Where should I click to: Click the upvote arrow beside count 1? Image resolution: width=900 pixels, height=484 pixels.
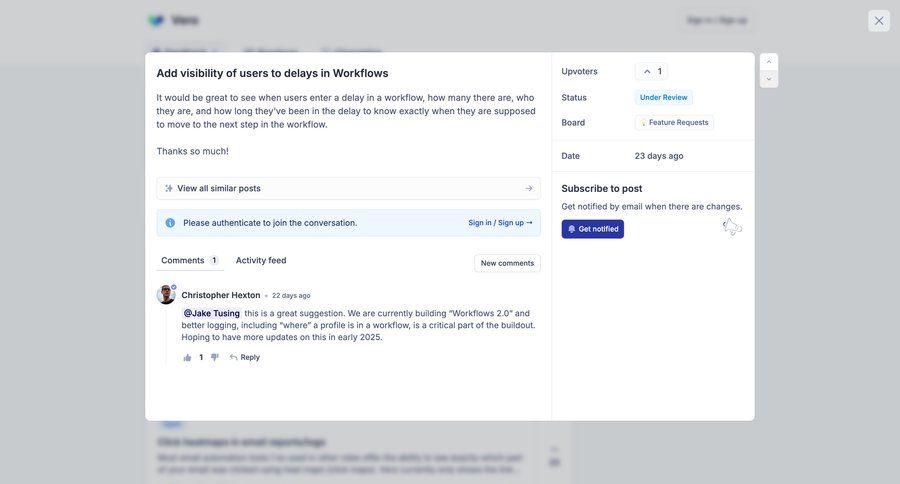click(647, 72)
